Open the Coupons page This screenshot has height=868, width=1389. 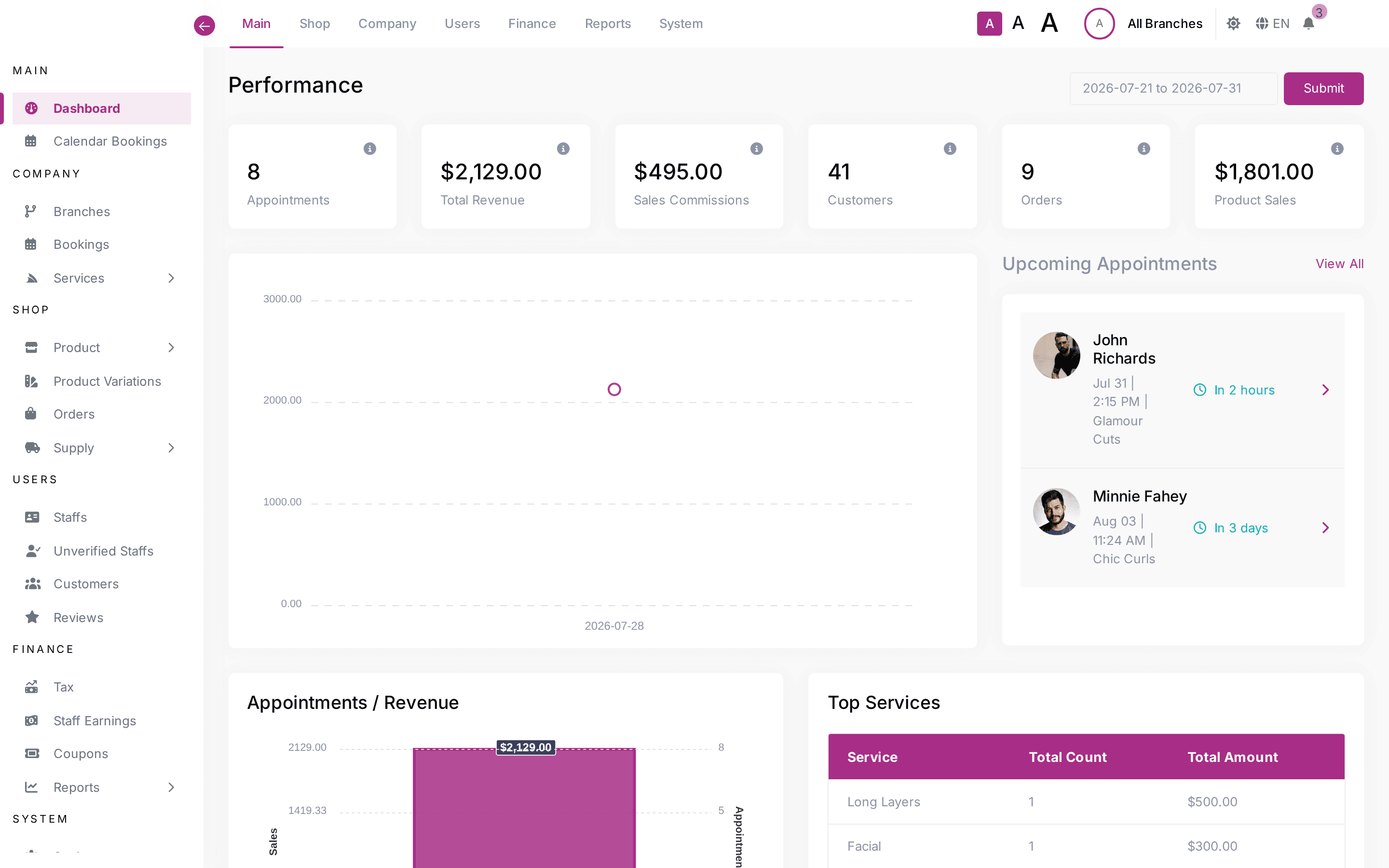pyautogui.click(x=102, y=754)
